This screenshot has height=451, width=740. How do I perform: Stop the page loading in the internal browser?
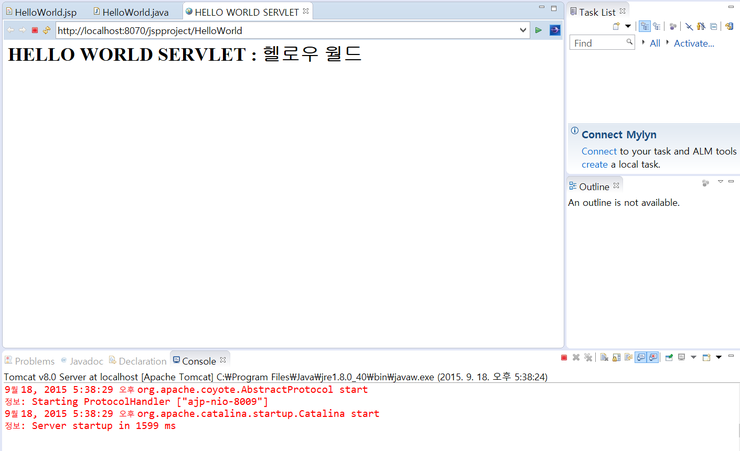click(x=35, y=30)
